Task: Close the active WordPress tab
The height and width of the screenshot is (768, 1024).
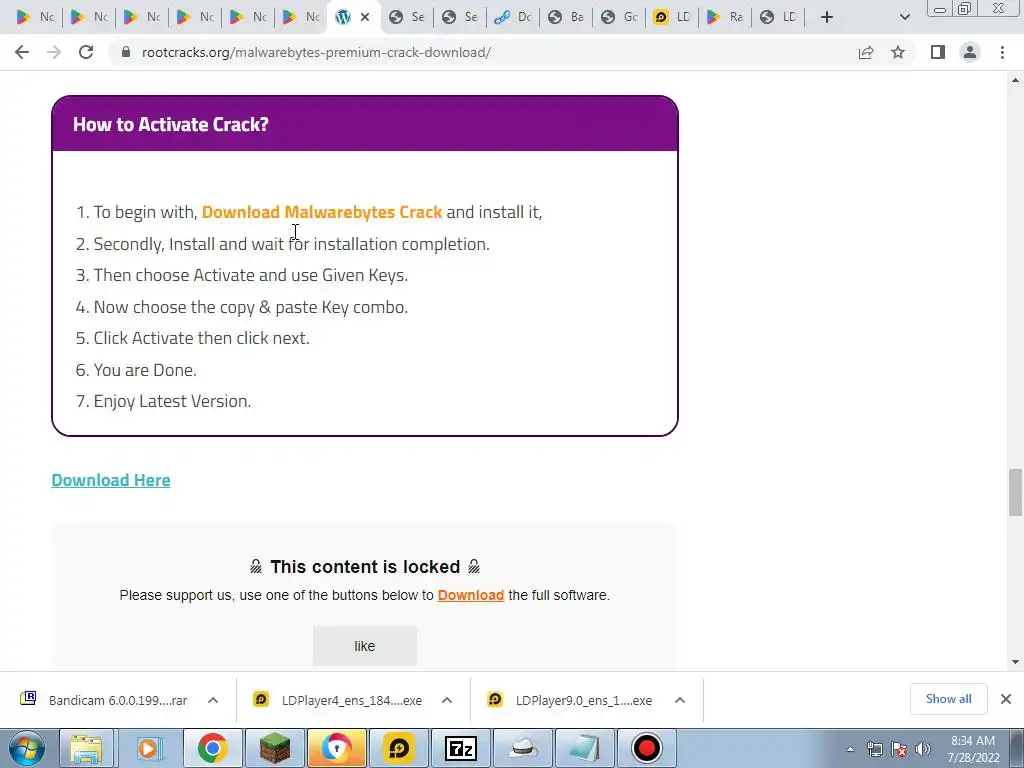Action: pos(365,17)
